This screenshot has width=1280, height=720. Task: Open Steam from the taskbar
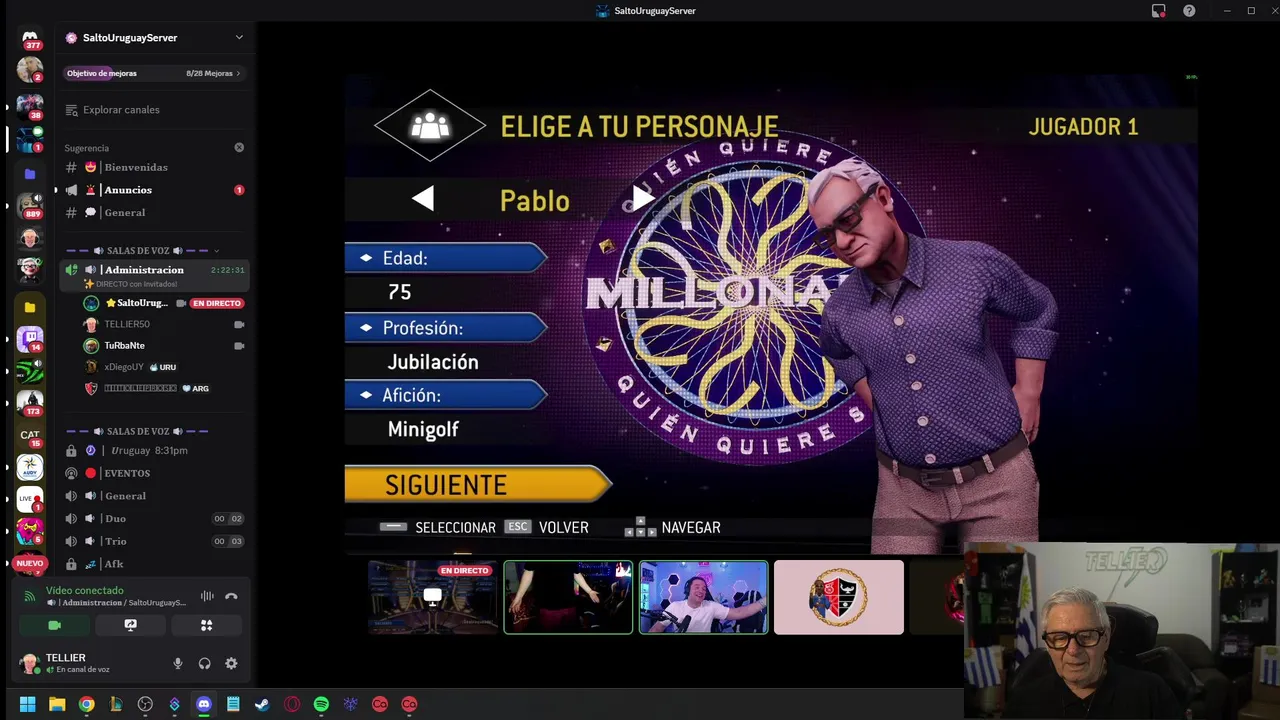pyautogui.click(x=262, y=704)
